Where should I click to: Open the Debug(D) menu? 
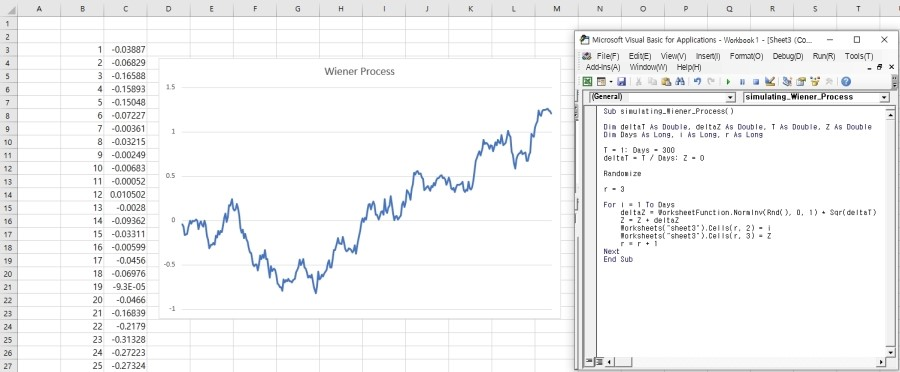pos(788,56)
